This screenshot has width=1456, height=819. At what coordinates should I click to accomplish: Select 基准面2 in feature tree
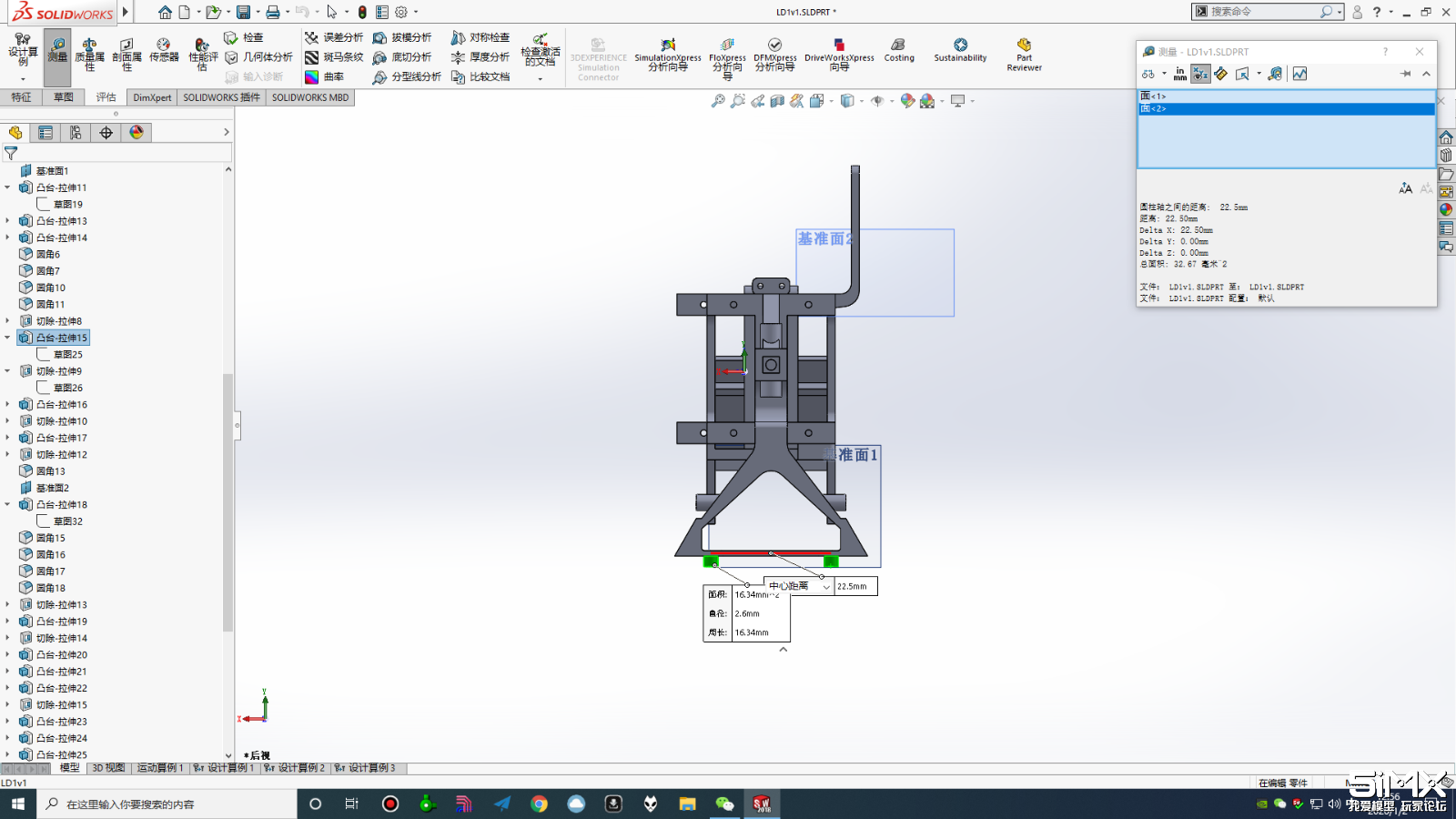(52, 488)
